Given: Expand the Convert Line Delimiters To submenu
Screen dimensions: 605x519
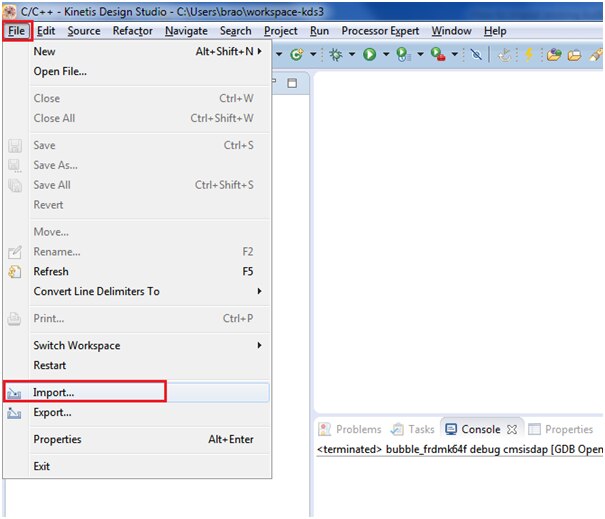Looking at the screenshot, I should [259, 291].
